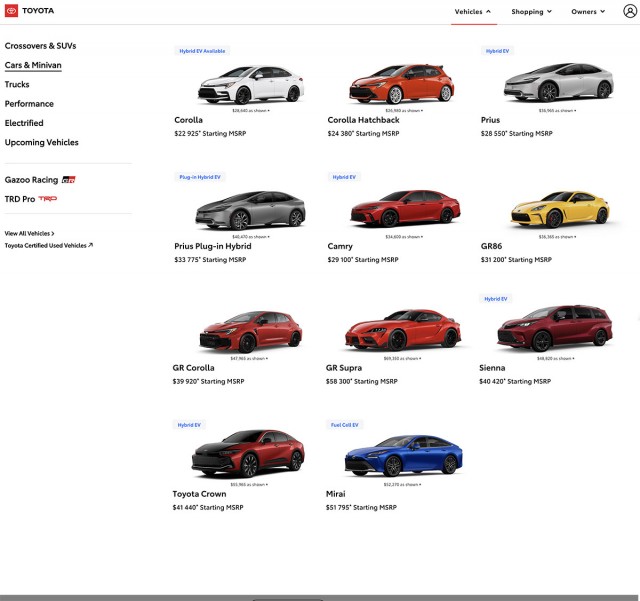Select the Performance category
The width and height of the screenshot is (640, 601).
coord(29,104)
